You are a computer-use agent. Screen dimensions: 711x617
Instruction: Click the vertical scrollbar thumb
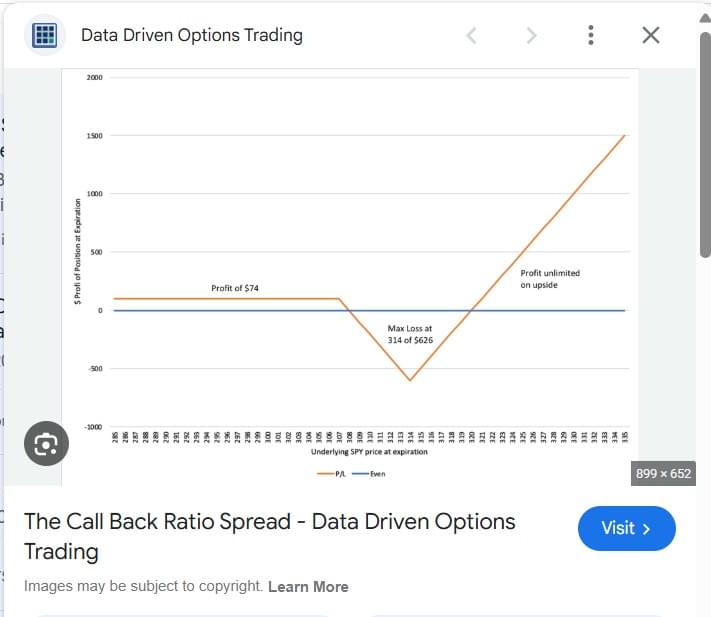click(705, 145)
